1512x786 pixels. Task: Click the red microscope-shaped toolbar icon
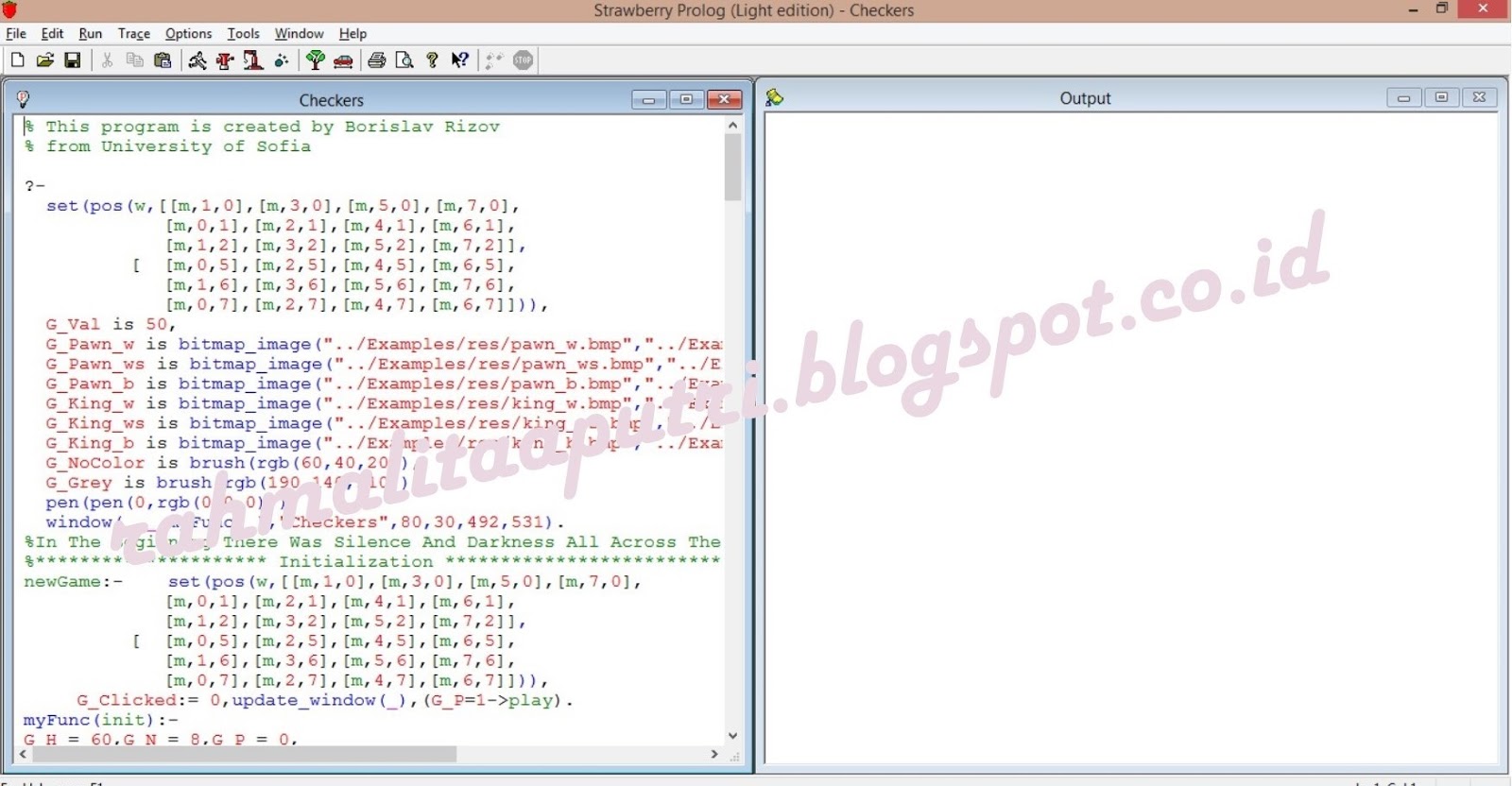(252, 60)
